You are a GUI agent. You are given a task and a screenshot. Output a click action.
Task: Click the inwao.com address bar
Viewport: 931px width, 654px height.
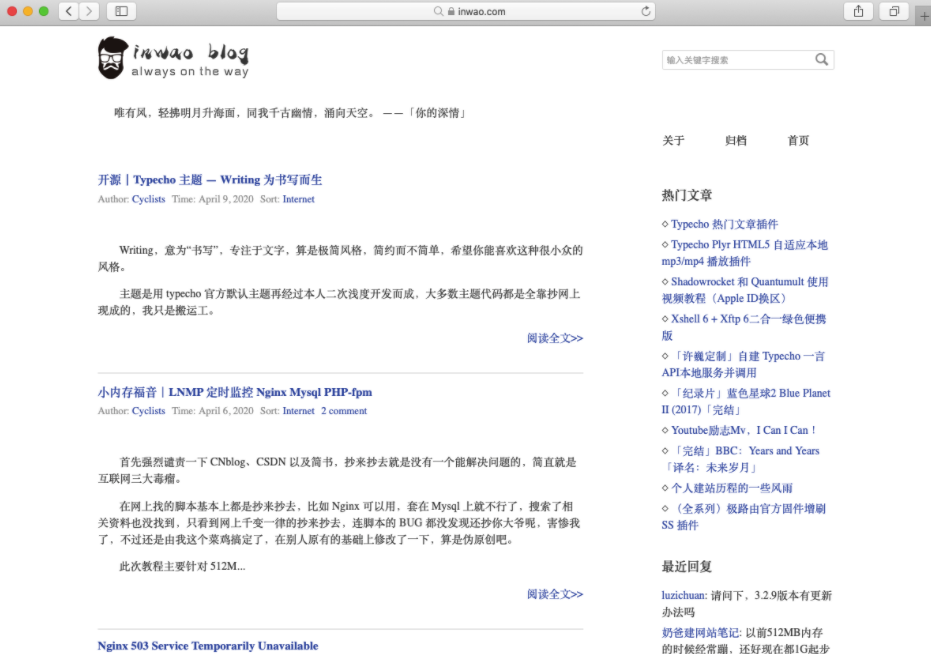(468, 11)
